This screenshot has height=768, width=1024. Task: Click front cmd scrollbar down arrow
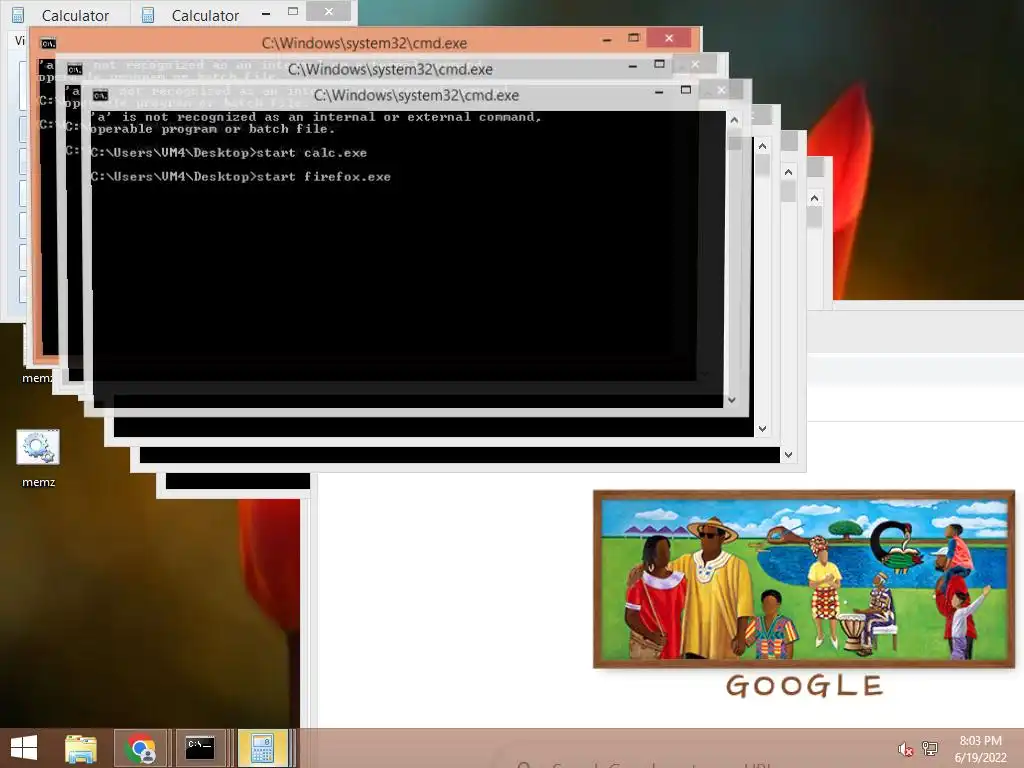coord(732,400)
